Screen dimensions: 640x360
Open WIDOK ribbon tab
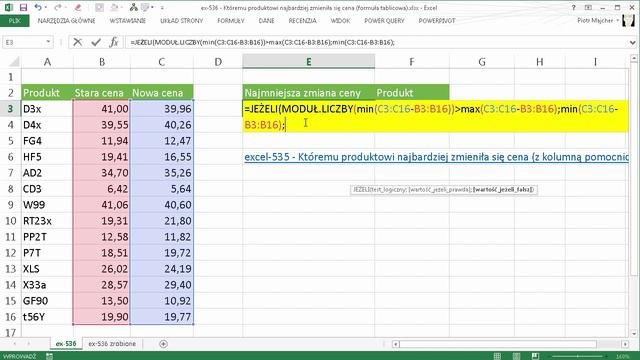(340, 20)
